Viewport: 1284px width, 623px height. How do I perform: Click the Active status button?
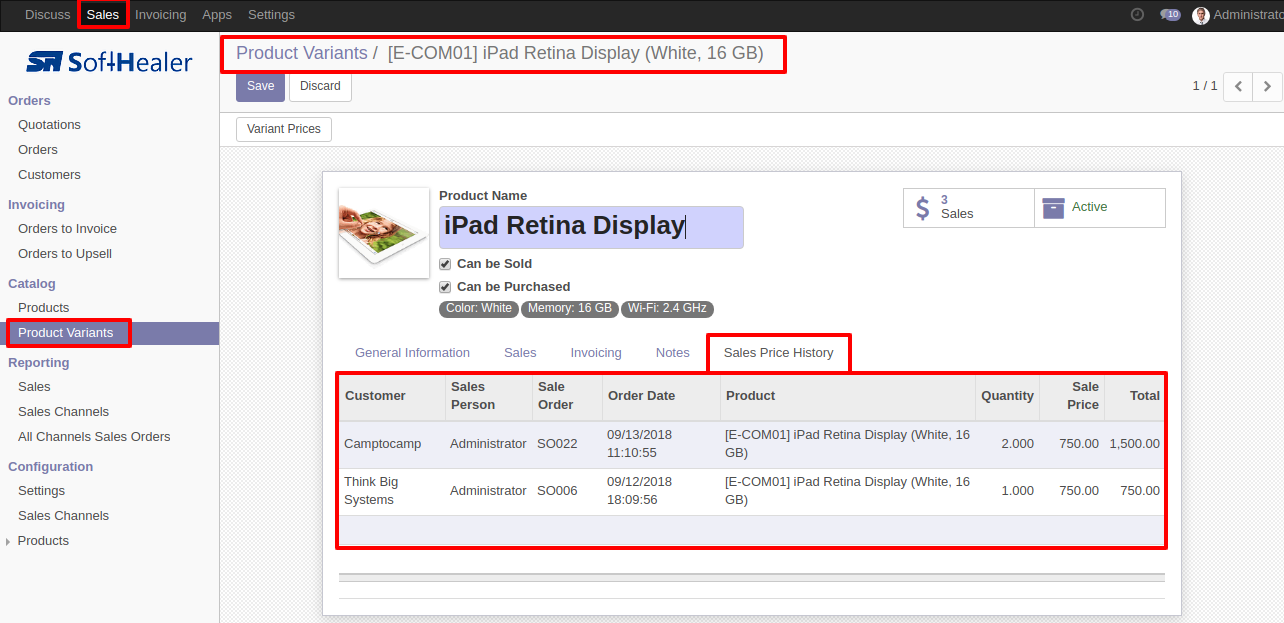coord(1100,208)
